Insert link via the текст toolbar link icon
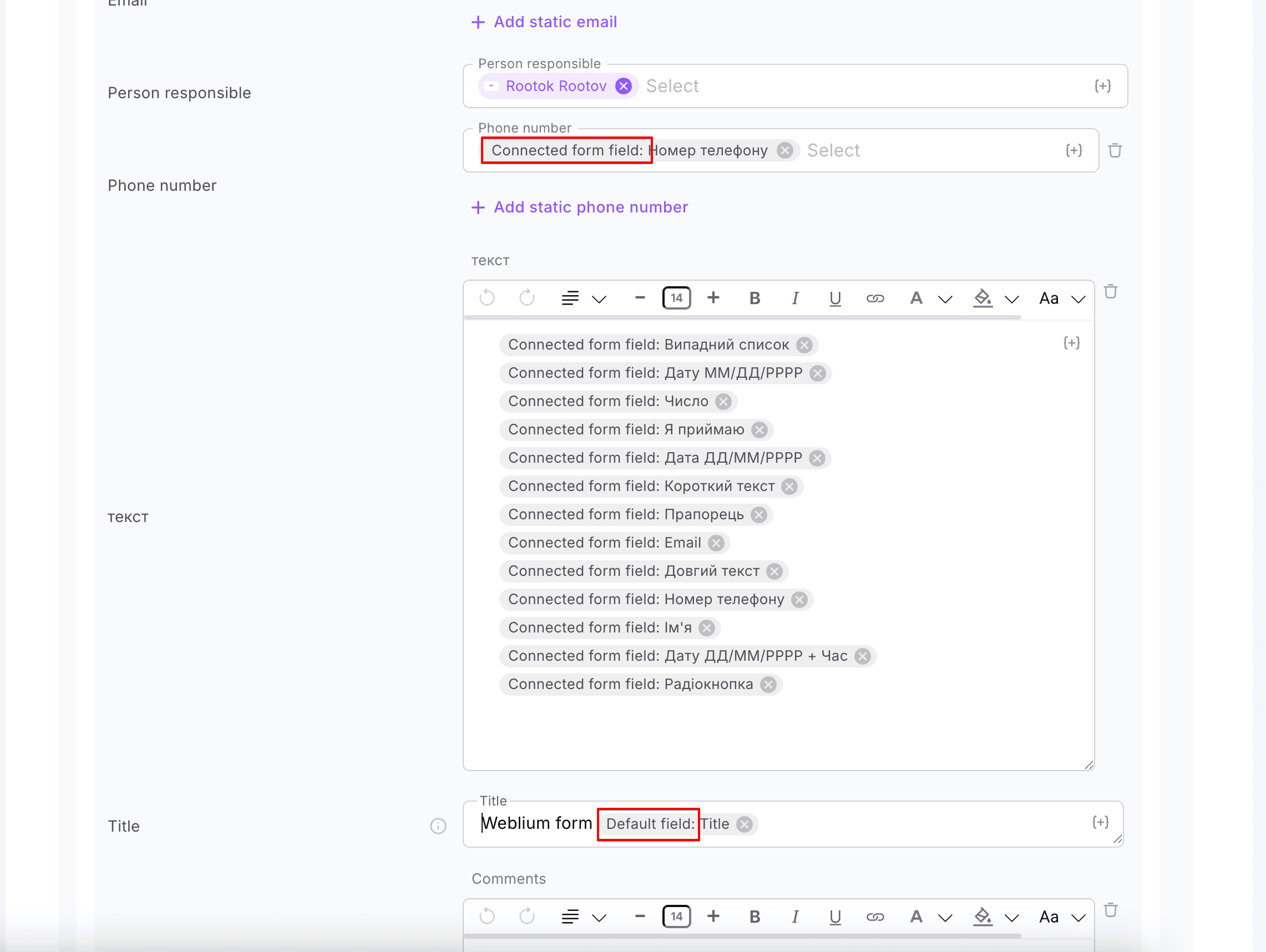 pos(874,298)
